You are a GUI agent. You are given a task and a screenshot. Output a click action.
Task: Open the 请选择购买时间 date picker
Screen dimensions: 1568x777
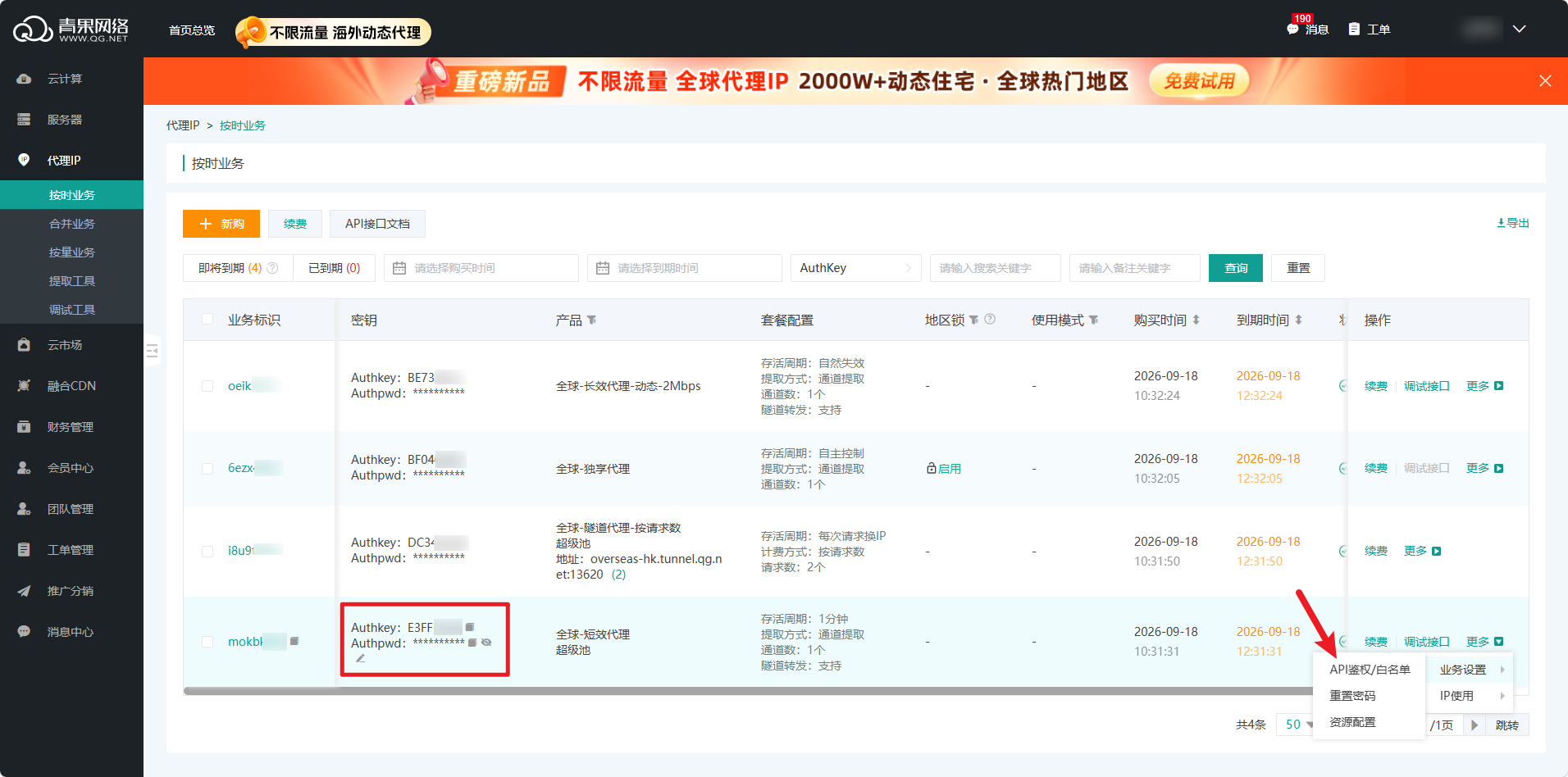click(x=481, y=268)
